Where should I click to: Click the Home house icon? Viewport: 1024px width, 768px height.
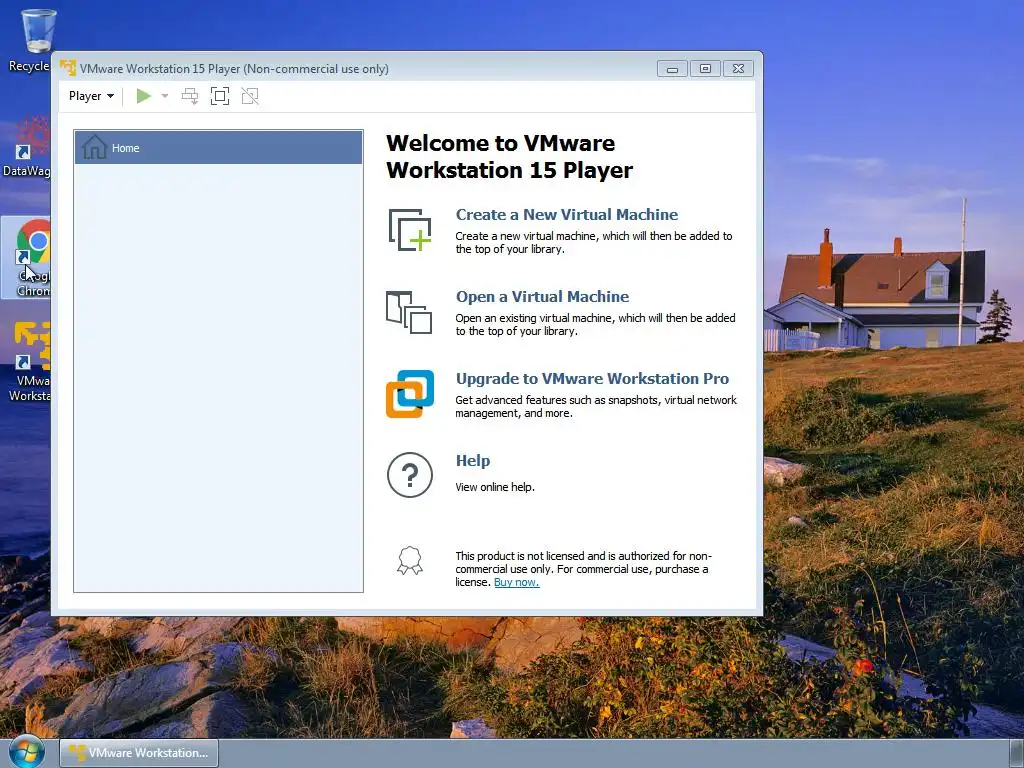click(x=95, y=147)
